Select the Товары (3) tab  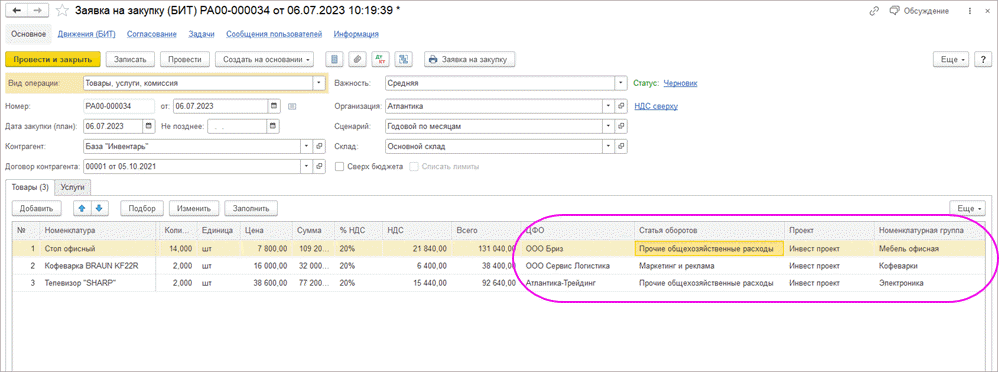click(31, 187)
